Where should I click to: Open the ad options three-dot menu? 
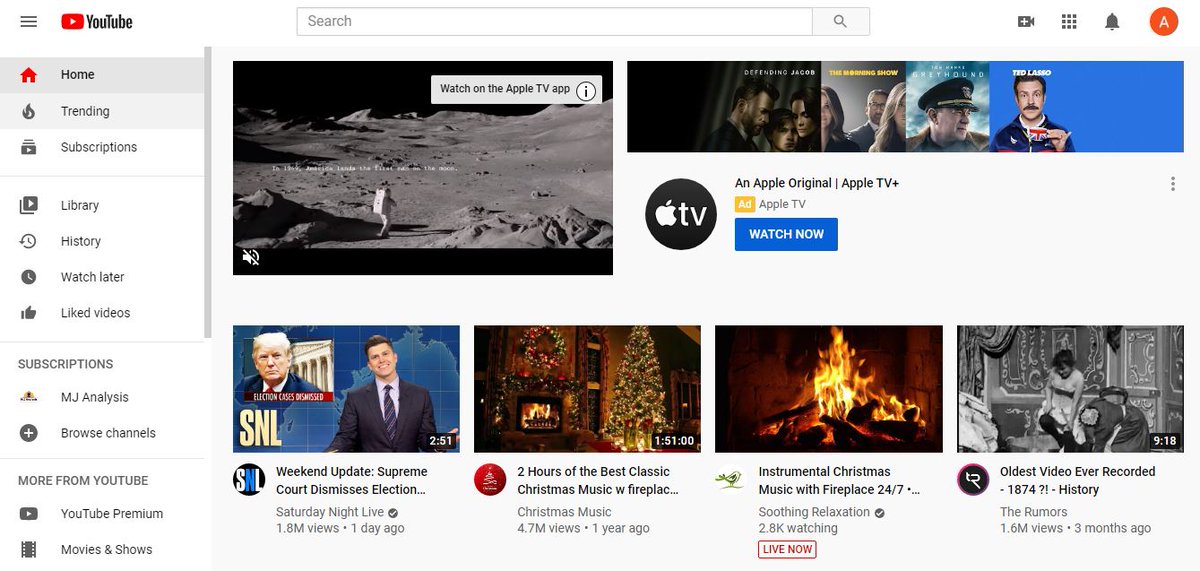tap(1172, 183)
